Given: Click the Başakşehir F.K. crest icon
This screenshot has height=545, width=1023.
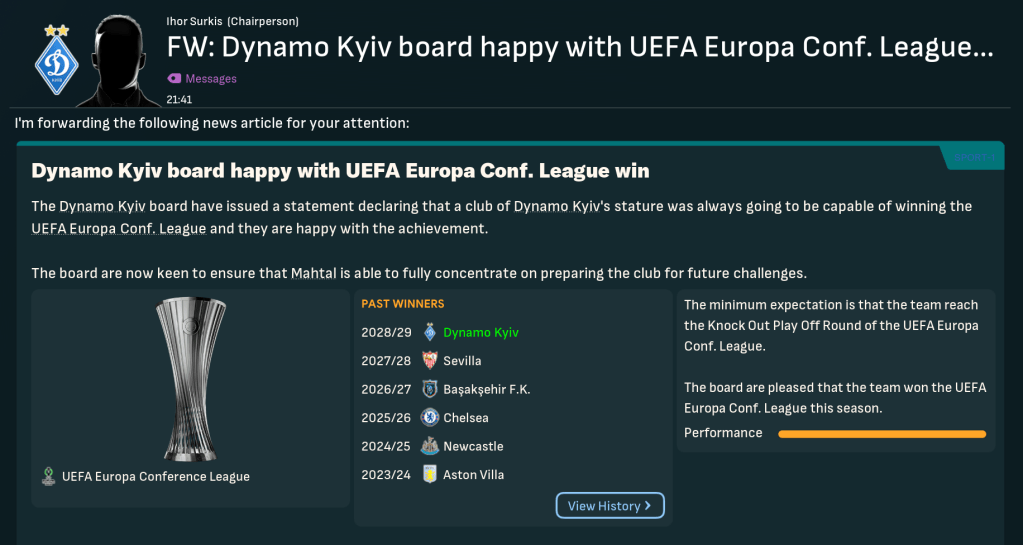Looking at the screenshot, I should [430, 389].
